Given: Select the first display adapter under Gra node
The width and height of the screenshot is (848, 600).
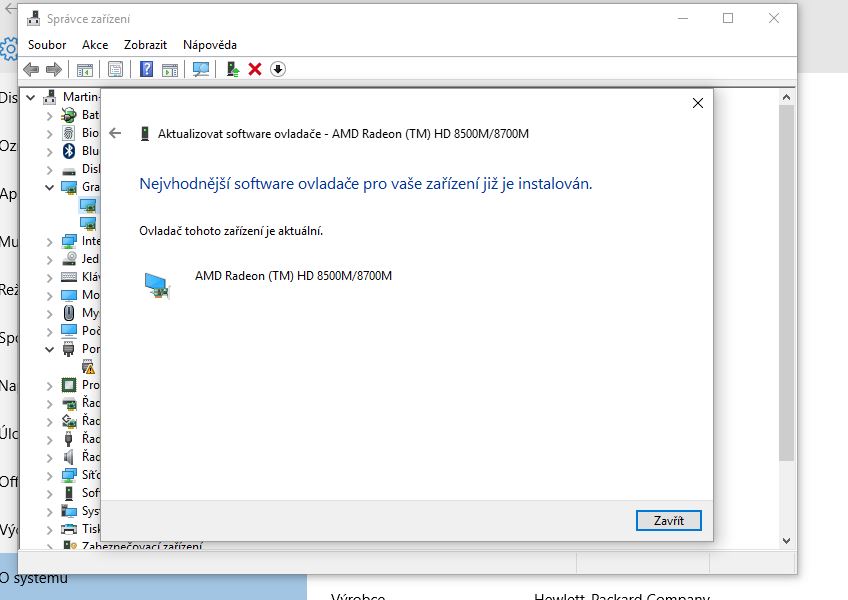Looking at the screenshot, I should pos(88,205).
